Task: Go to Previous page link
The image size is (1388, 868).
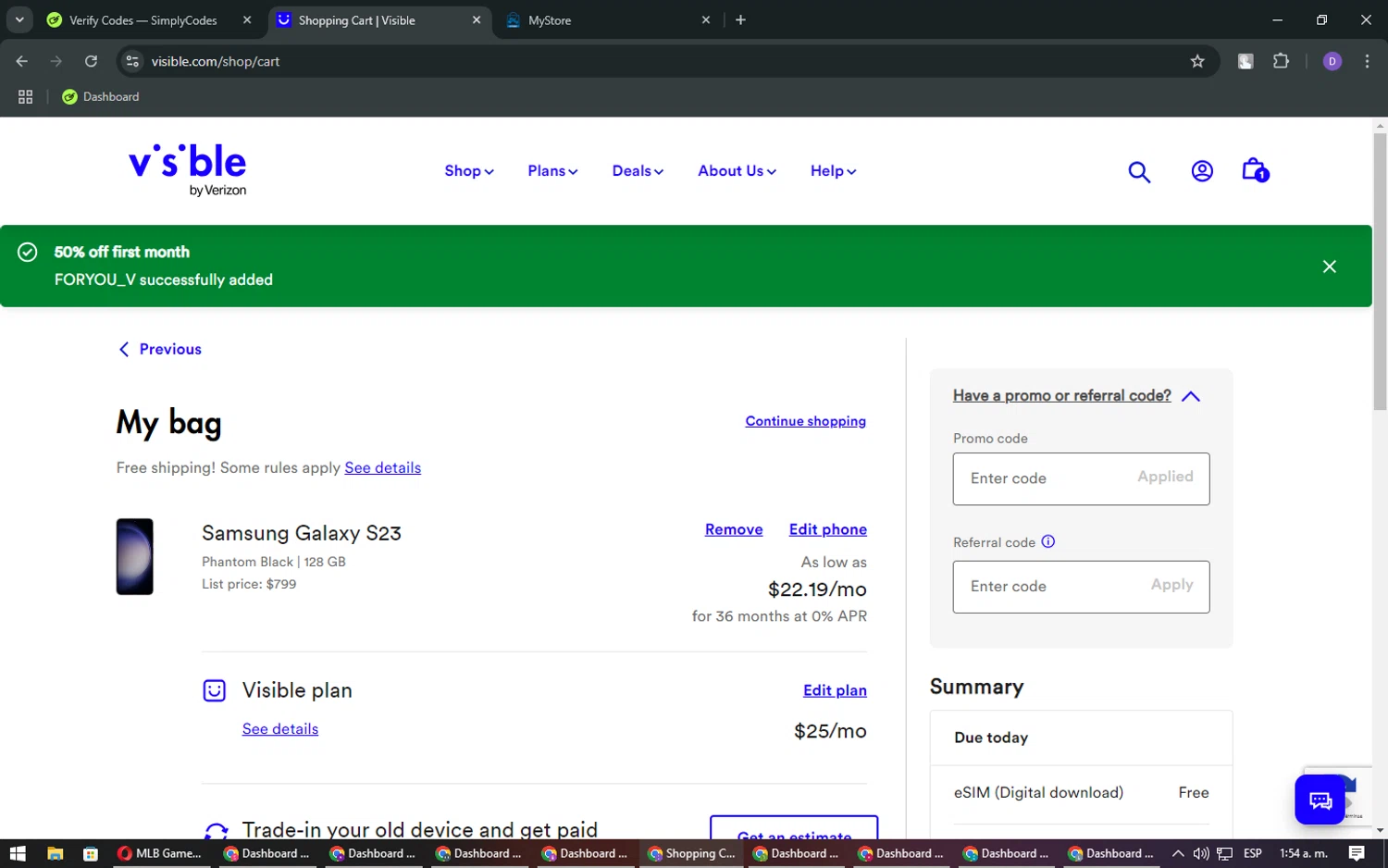Action: 160,349
